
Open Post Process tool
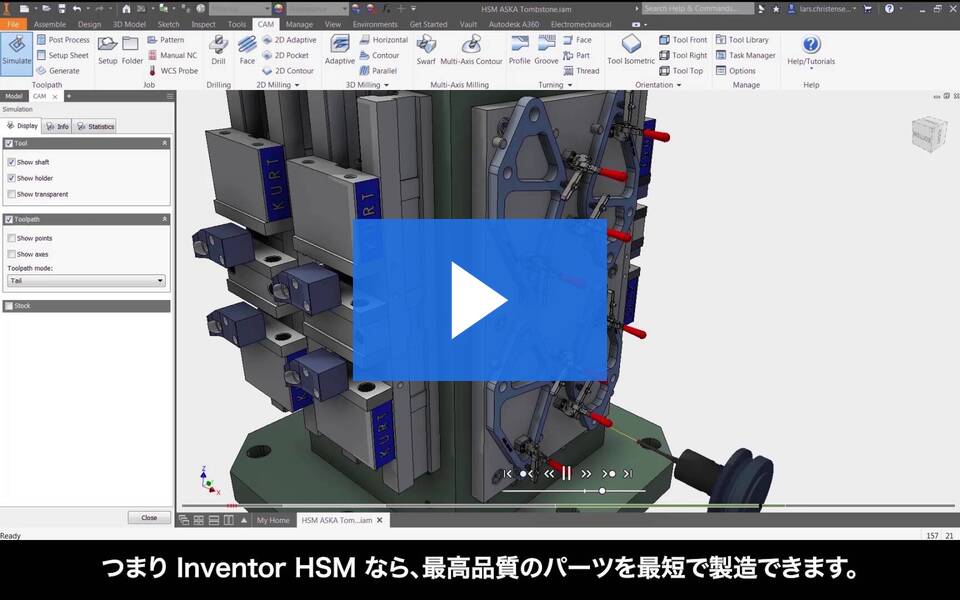click(x=63, y=40)
